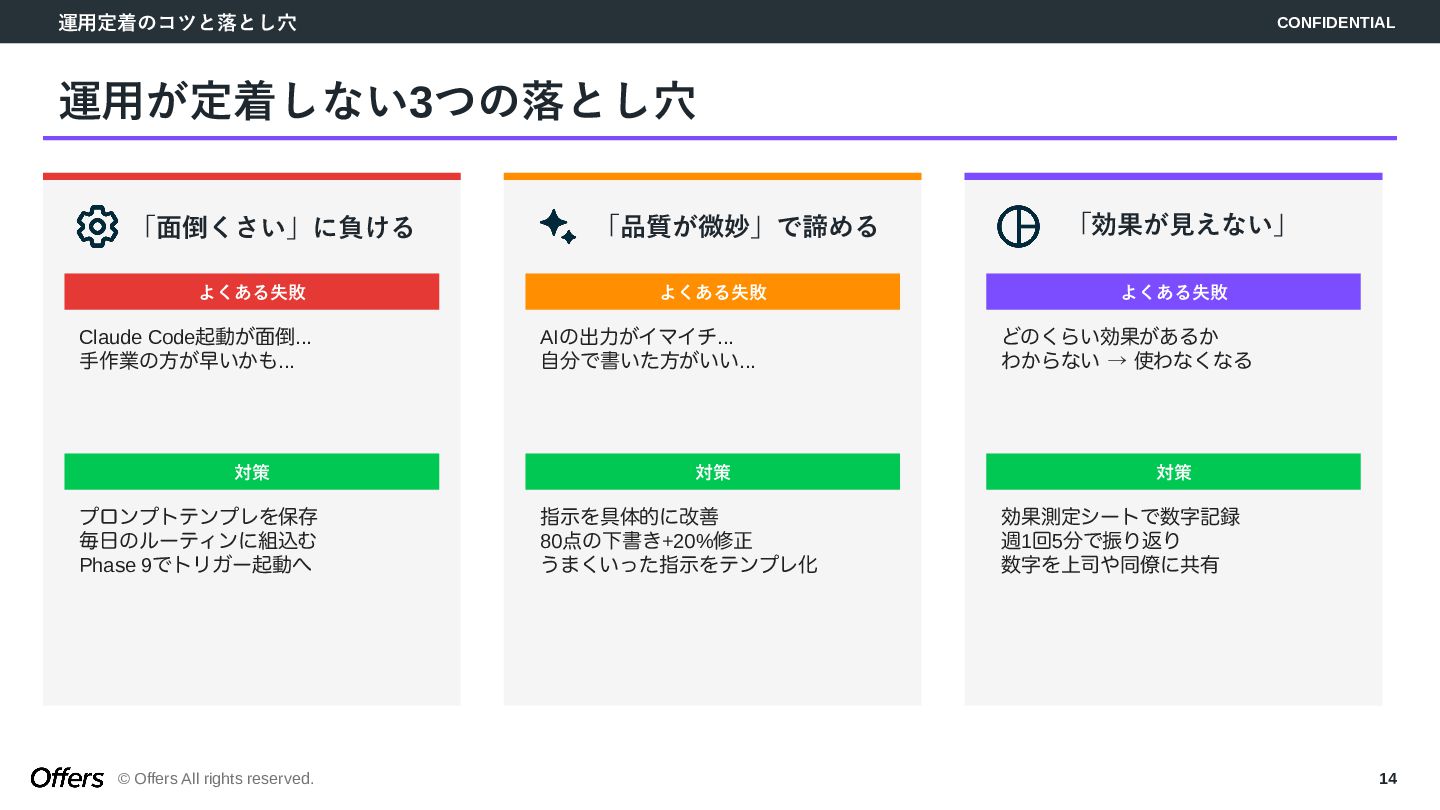Click the sparkle stars icon
The width and height of the screenshot is (1440, 810).
(x=557, y=226)
